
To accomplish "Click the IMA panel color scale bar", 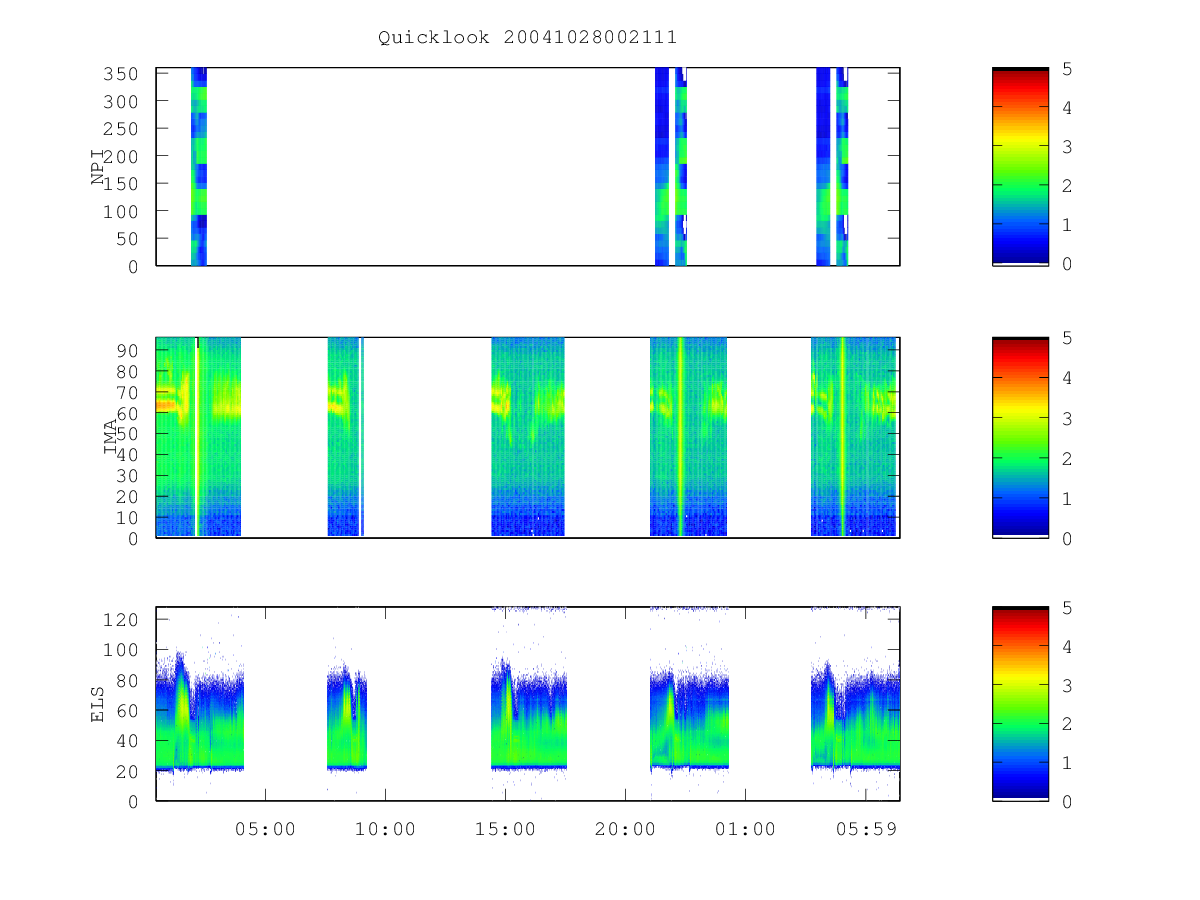I will [1020, 437].
